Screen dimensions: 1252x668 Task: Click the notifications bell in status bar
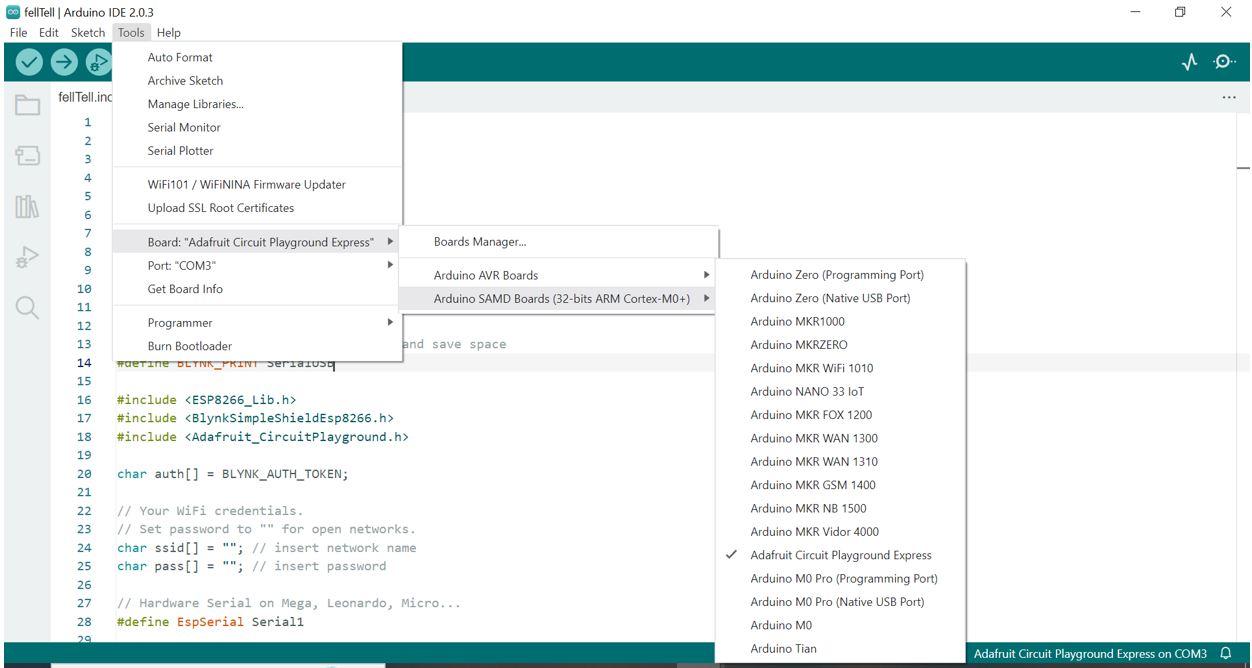tap(1226, 654)
